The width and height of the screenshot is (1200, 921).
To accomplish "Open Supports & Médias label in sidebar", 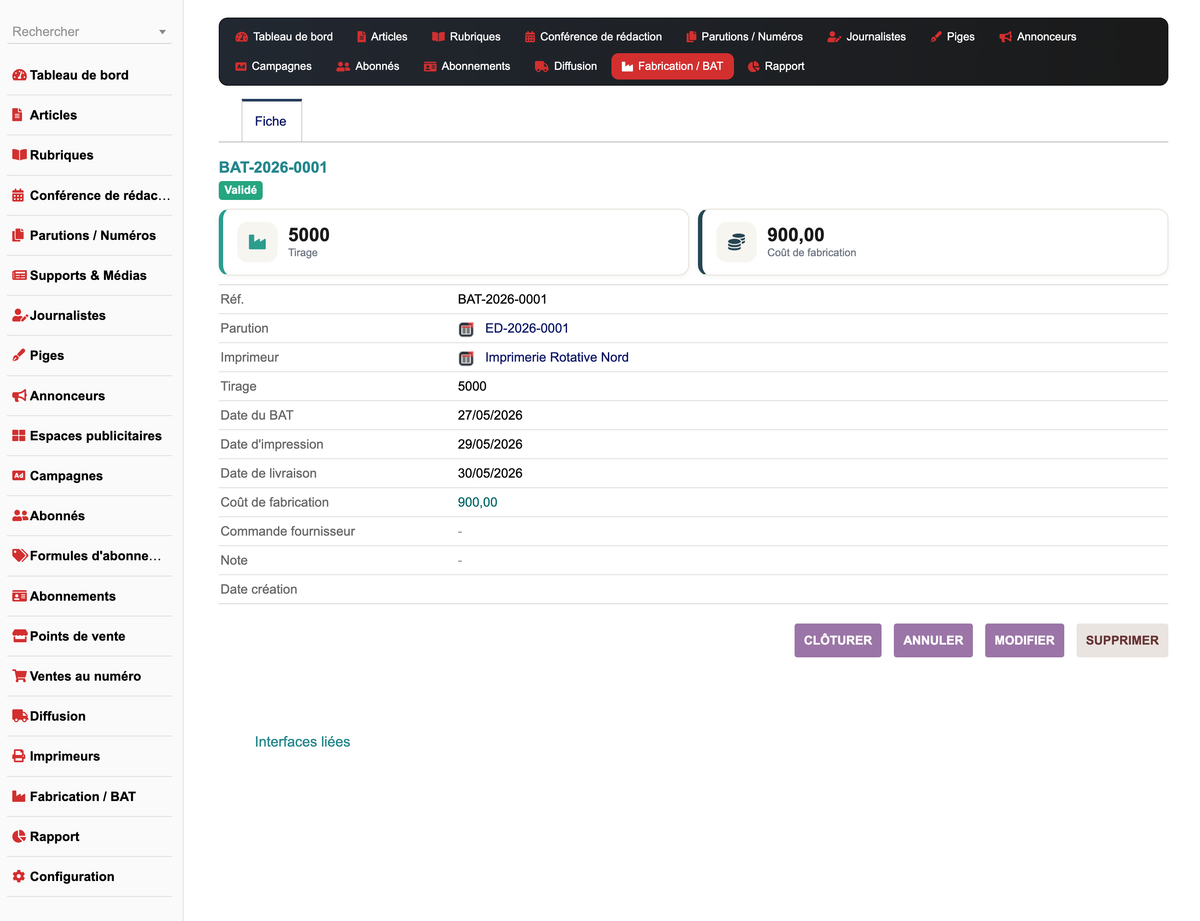I will 88,276.
